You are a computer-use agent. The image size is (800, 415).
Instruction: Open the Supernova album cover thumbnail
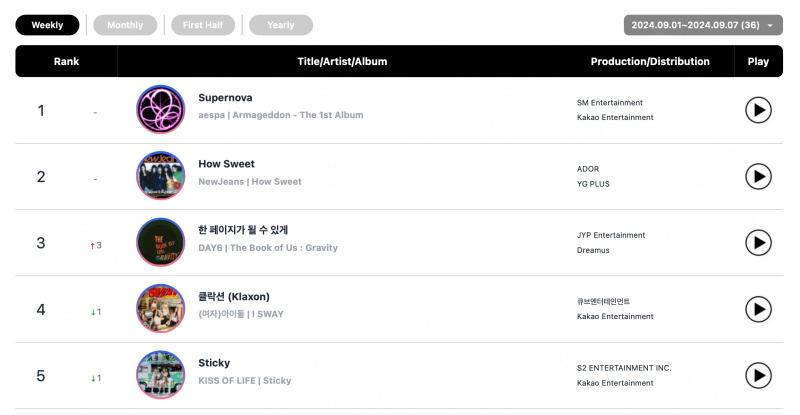click(x=161, y=109)
